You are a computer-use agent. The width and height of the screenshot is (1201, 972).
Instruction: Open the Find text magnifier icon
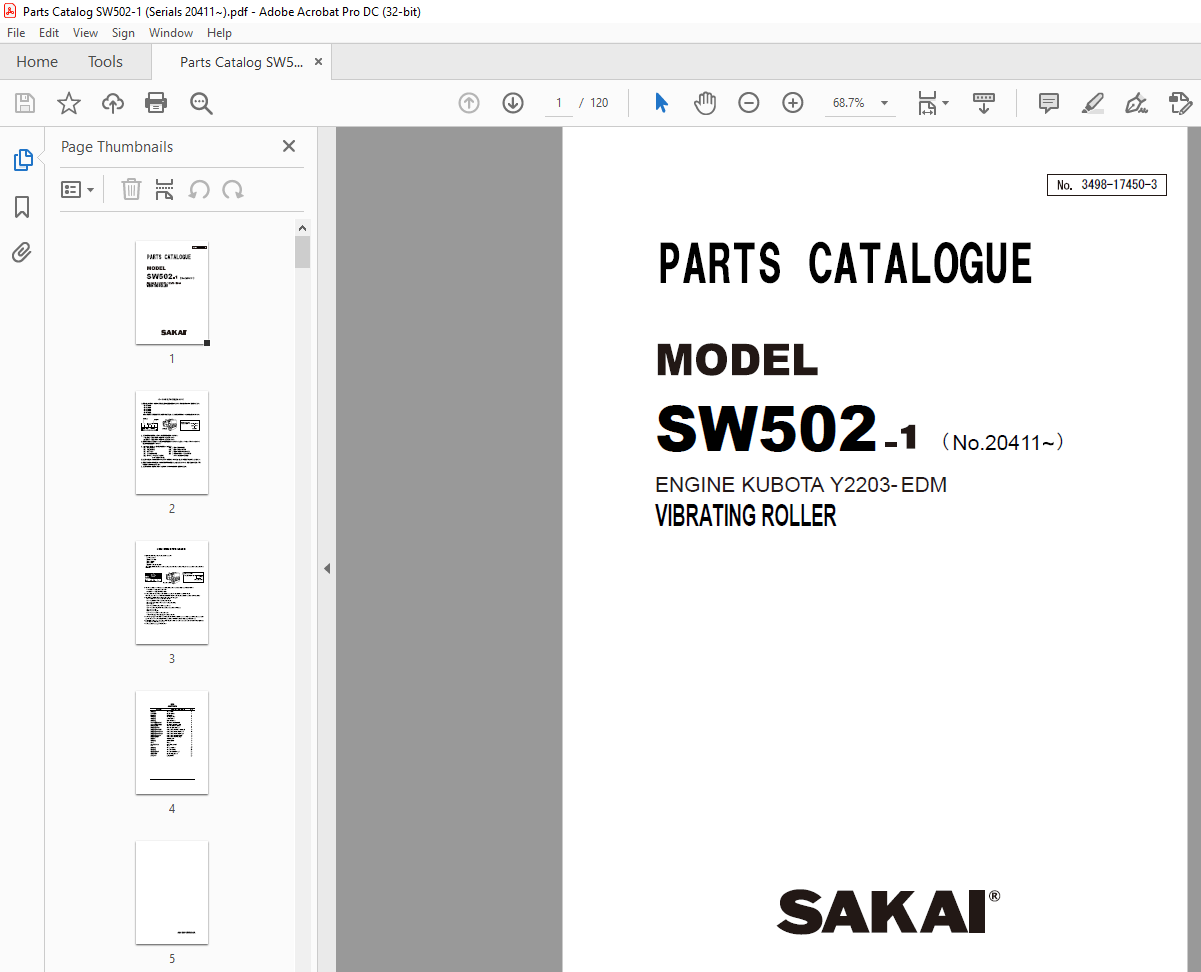point(201,103)
